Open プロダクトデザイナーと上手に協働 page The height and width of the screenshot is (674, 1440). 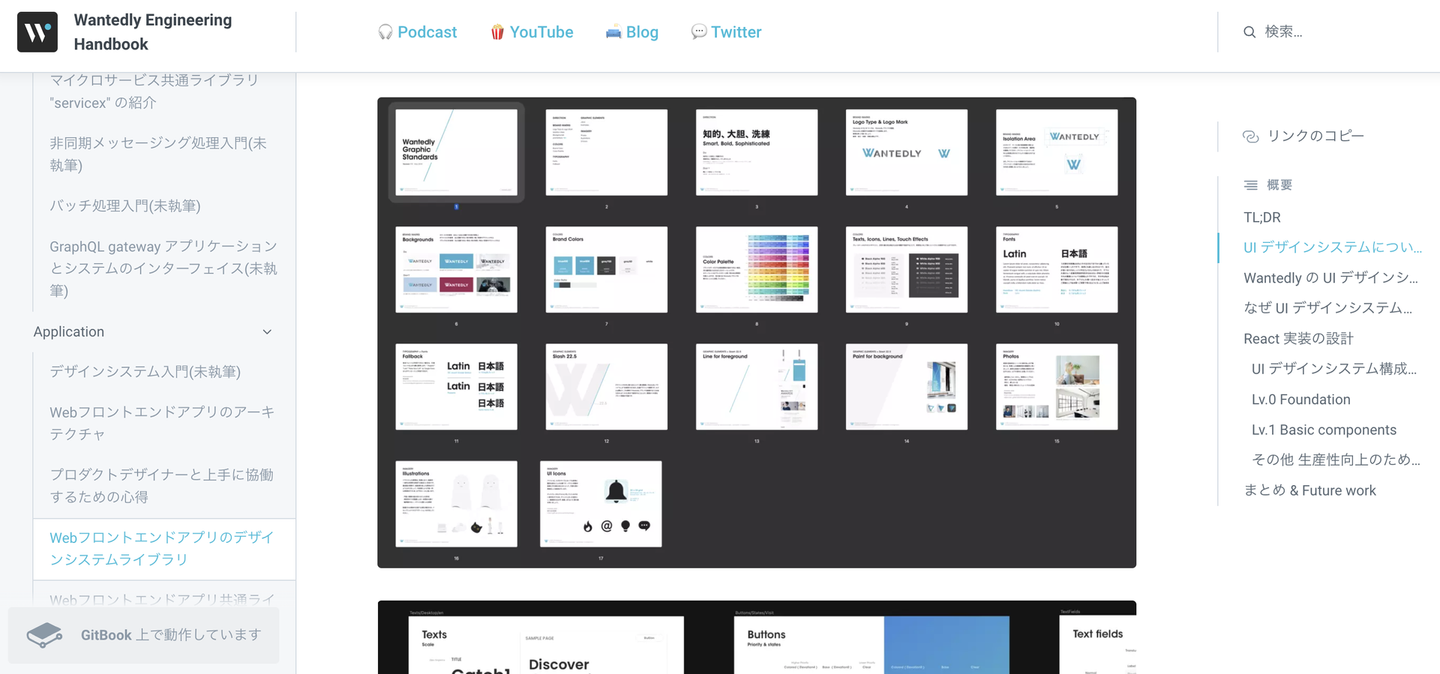coord(162,485)
